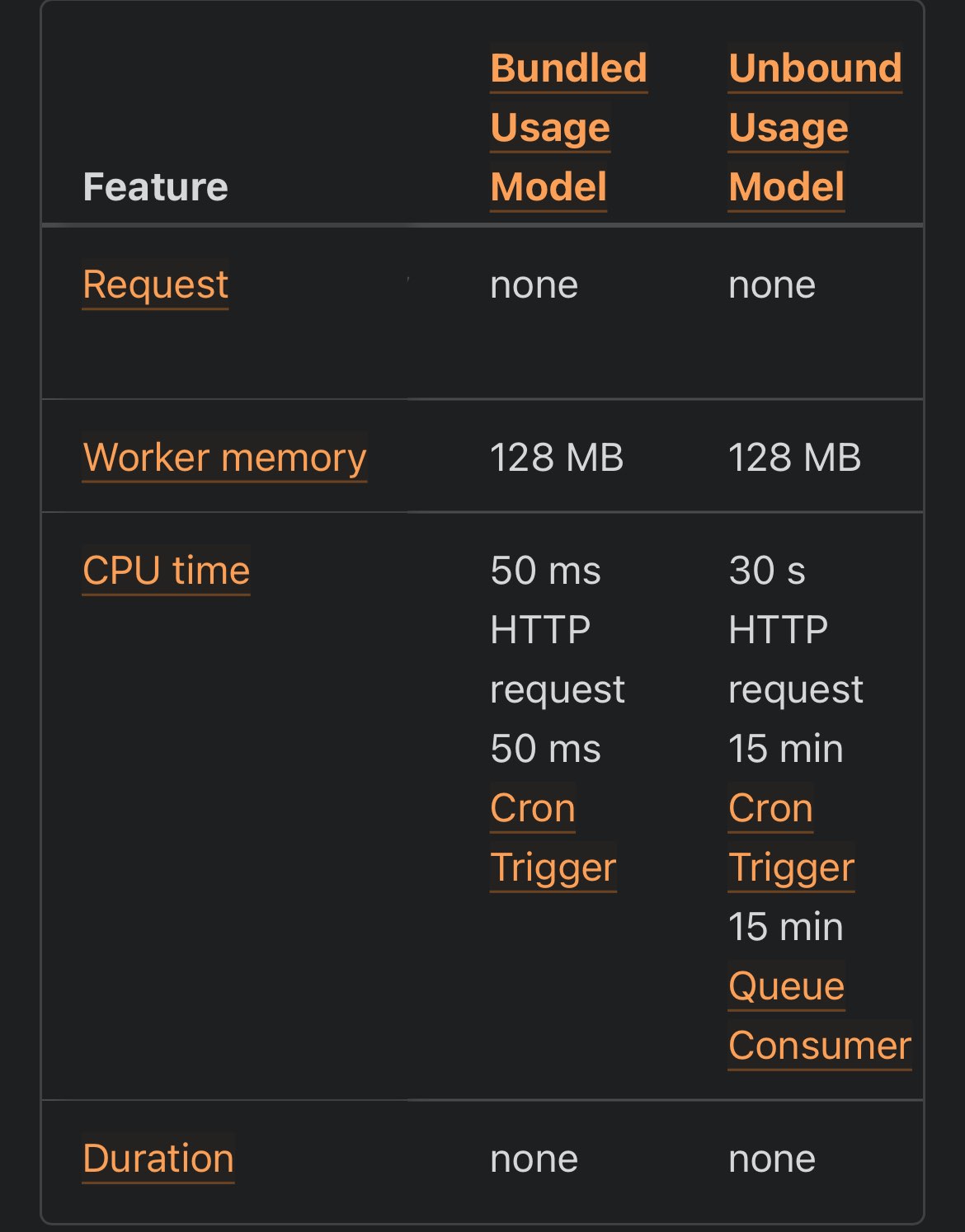The height and width of the screenshot is (1232, 965).
Task: Follow the Request feature link
Action: coord(155,284)
